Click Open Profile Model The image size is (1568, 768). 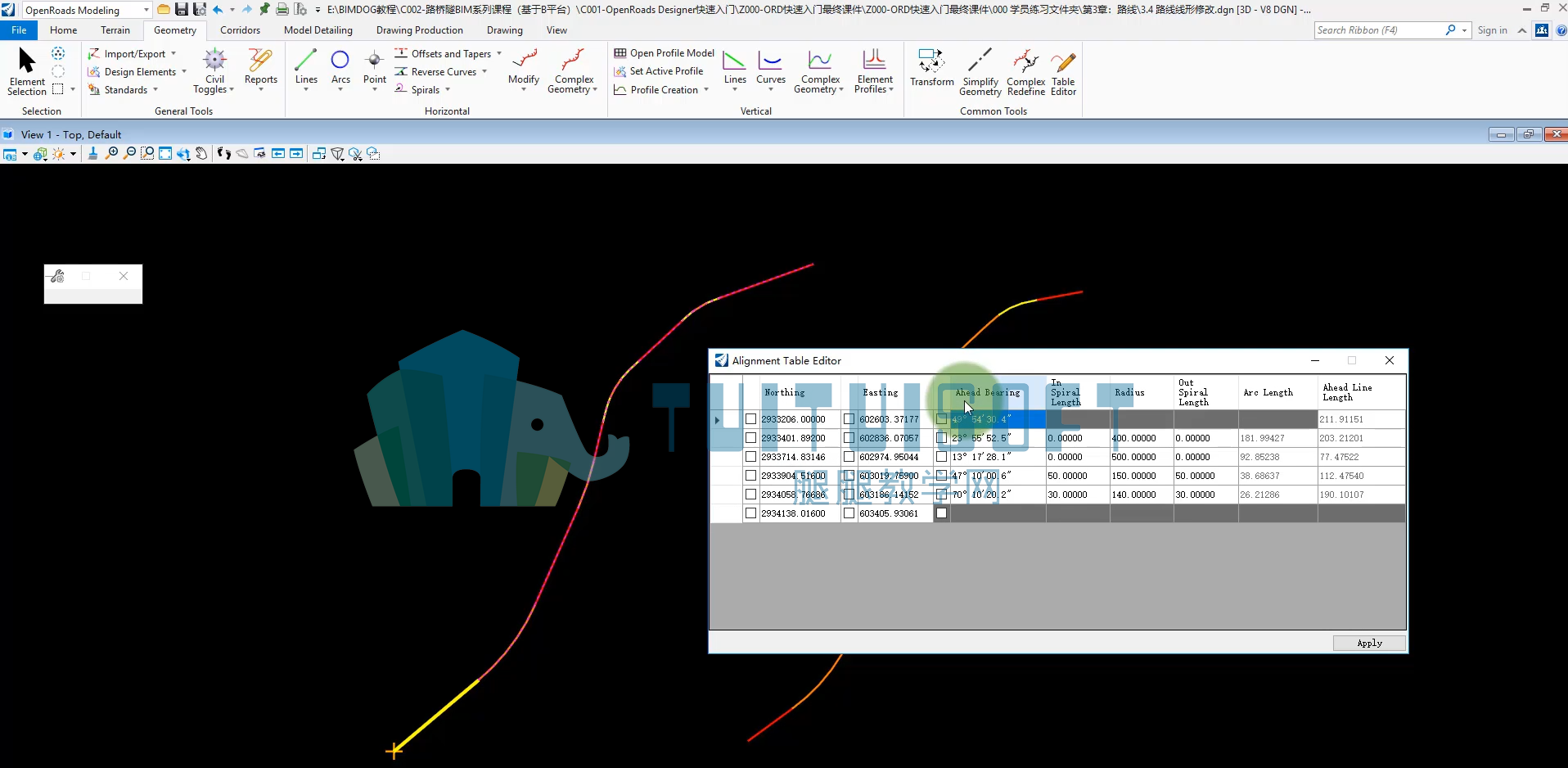pyautogui.click(x=665, y=53)
